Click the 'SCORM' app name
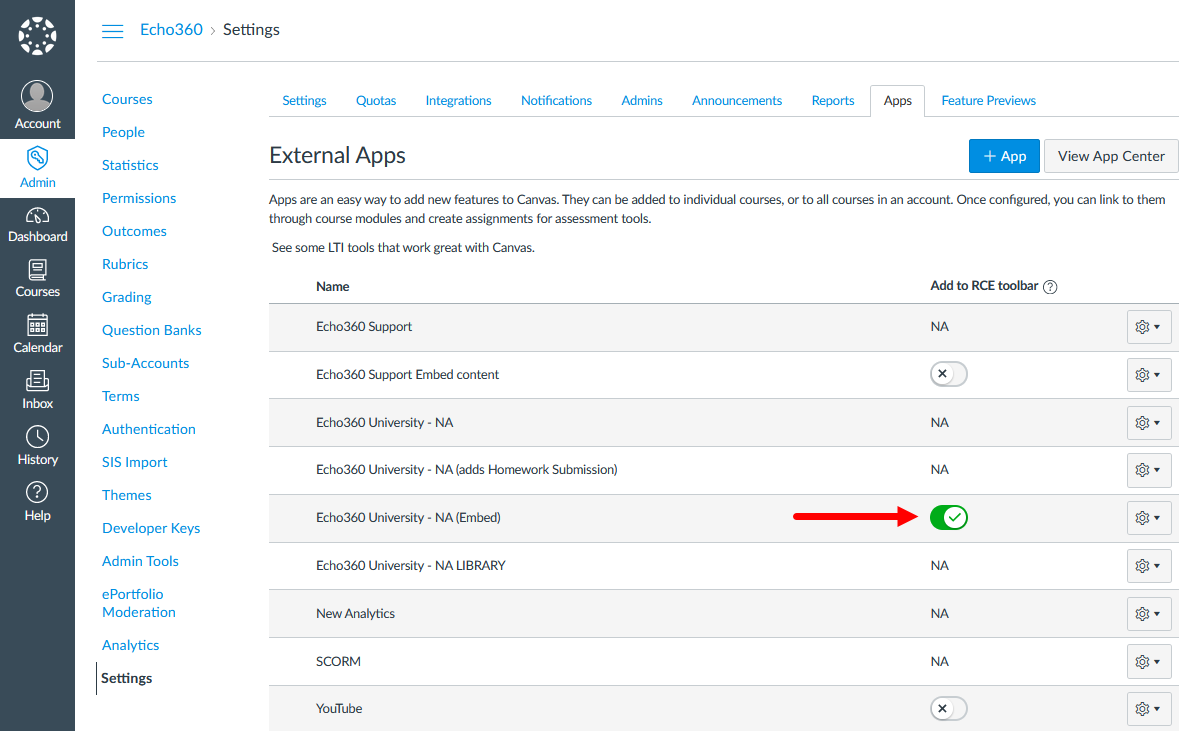 tap(338, 661)
